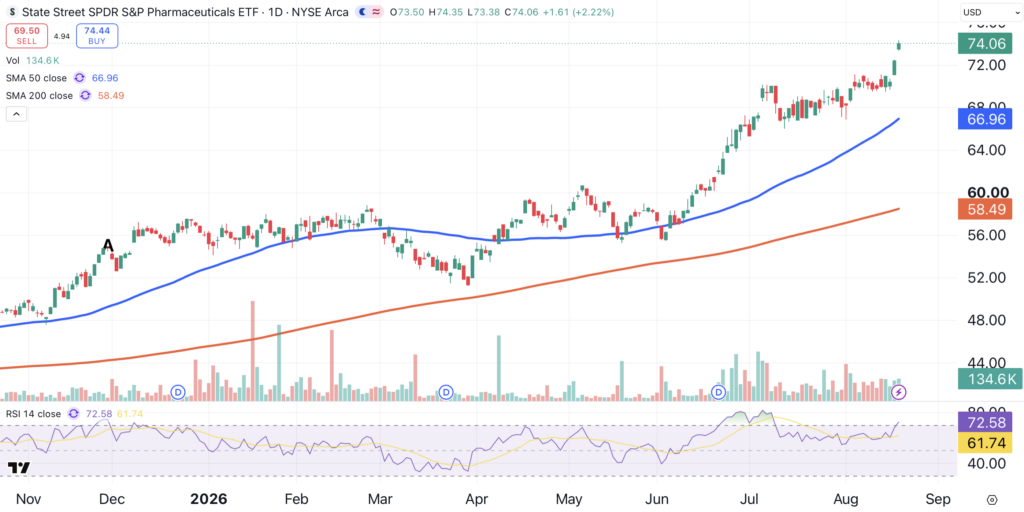Screen dimensions: 1024x512
Task: Select the Vol indicator legend
Action: (12, 60)
